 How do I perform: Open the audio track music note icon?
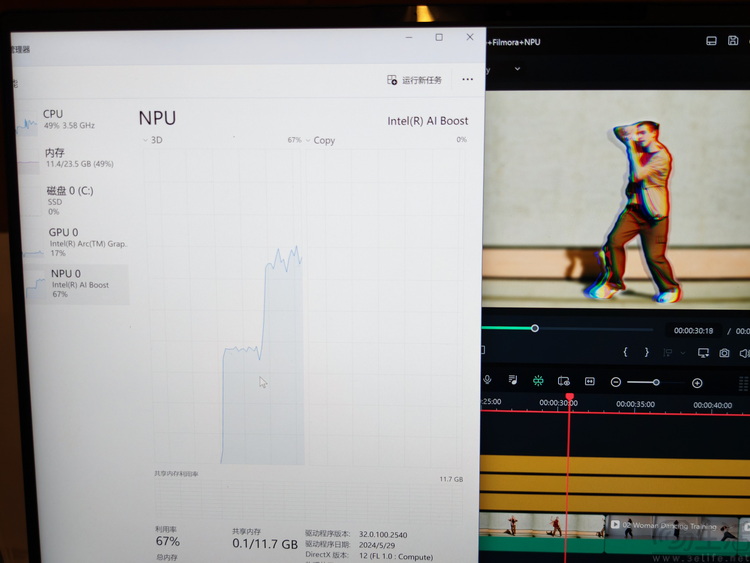click(513, 380)
